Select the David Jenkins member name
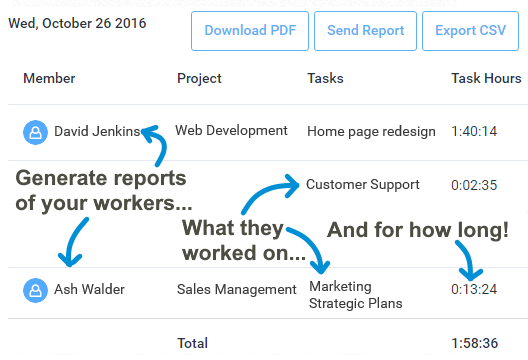The height and width of the screenshot is (360, 528). (97, 131)
